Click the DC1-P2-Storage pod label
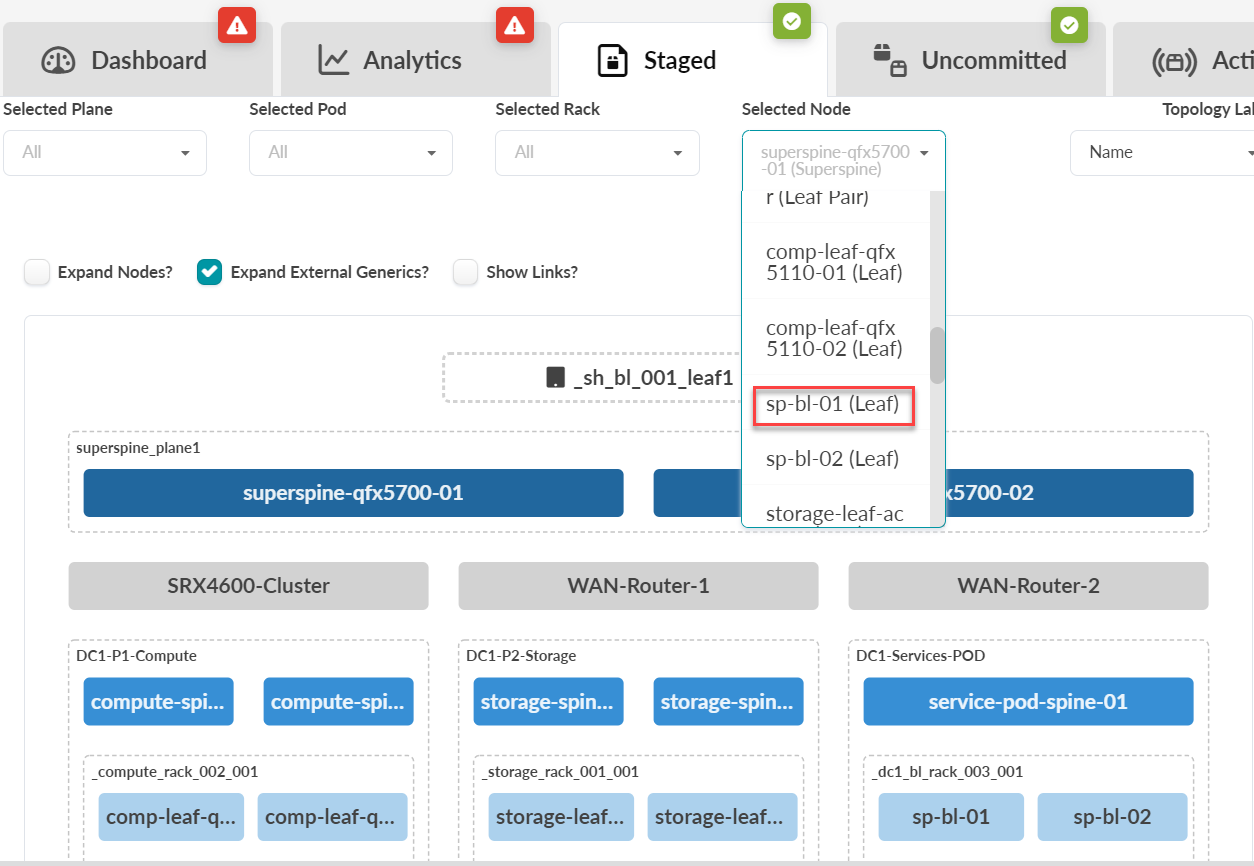 (x=521, y=656)
